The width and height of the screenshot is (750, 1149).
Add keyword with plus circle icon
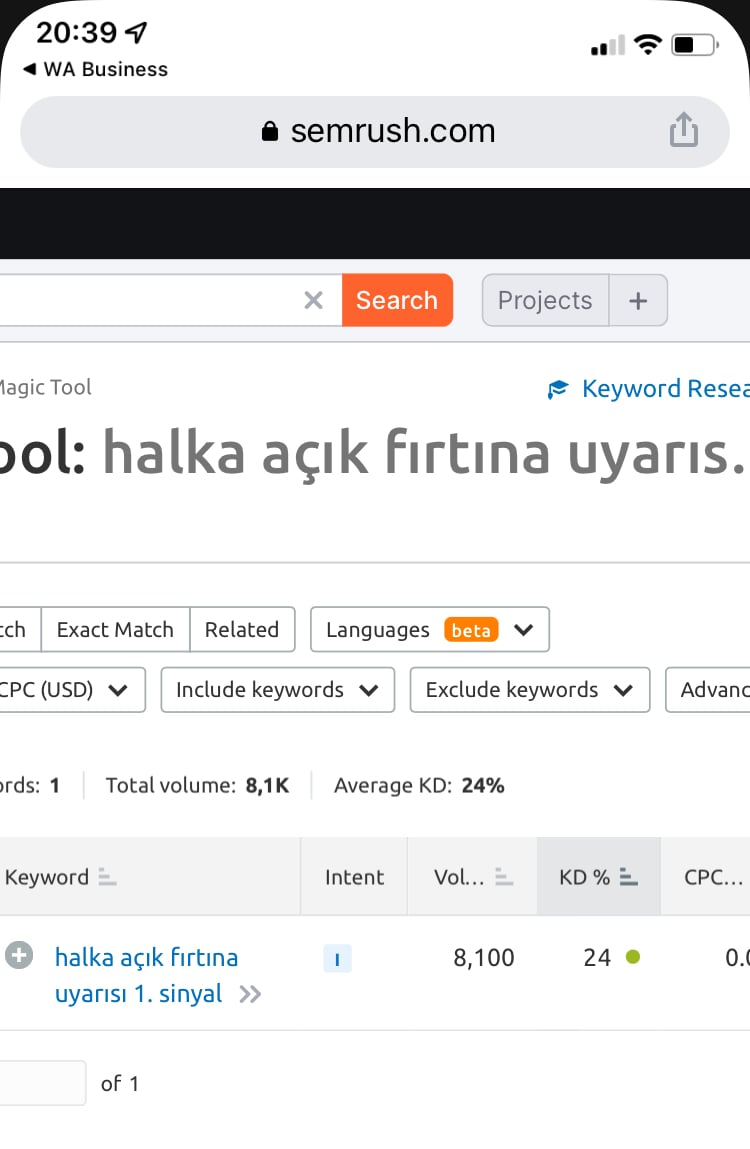tap(19, 955)
